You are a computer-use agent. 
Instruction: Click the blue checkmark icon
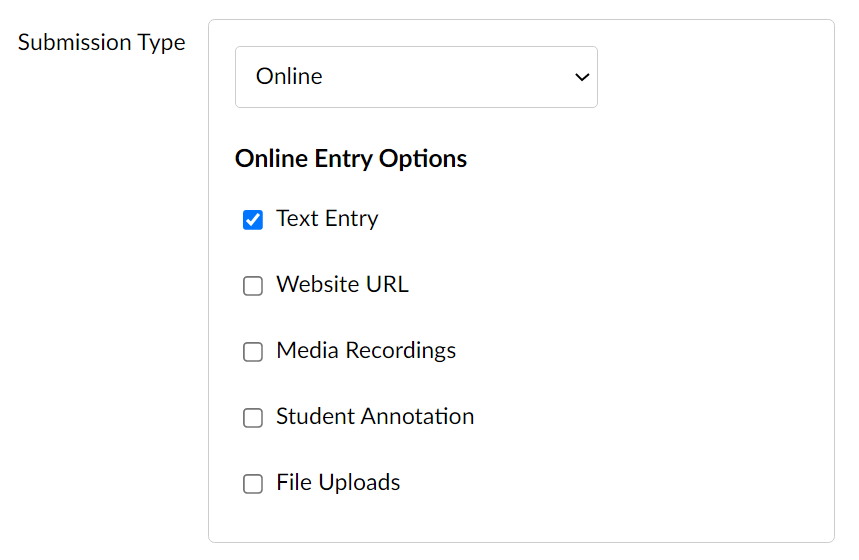click(253, 220)
